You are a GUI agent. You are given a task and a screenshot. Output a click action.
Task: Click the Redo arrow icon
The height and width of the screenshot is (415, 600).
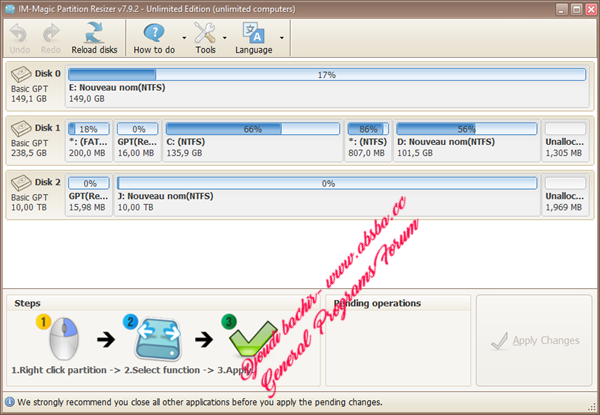[x=51, y=34]
